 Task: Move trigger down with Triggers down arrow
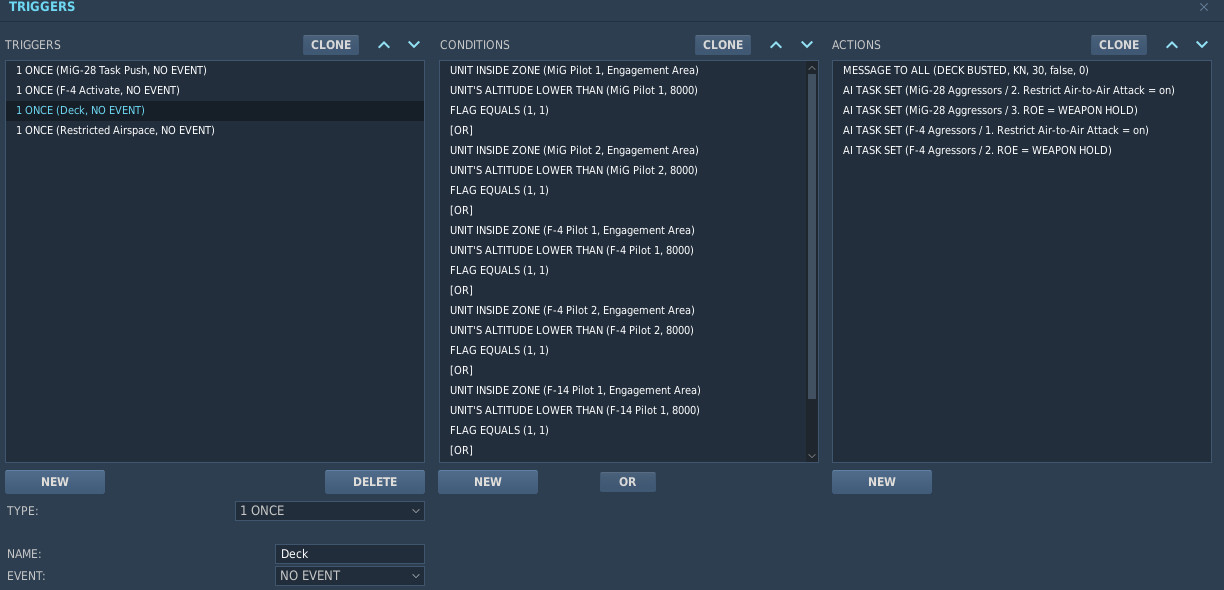pos(414,45)
